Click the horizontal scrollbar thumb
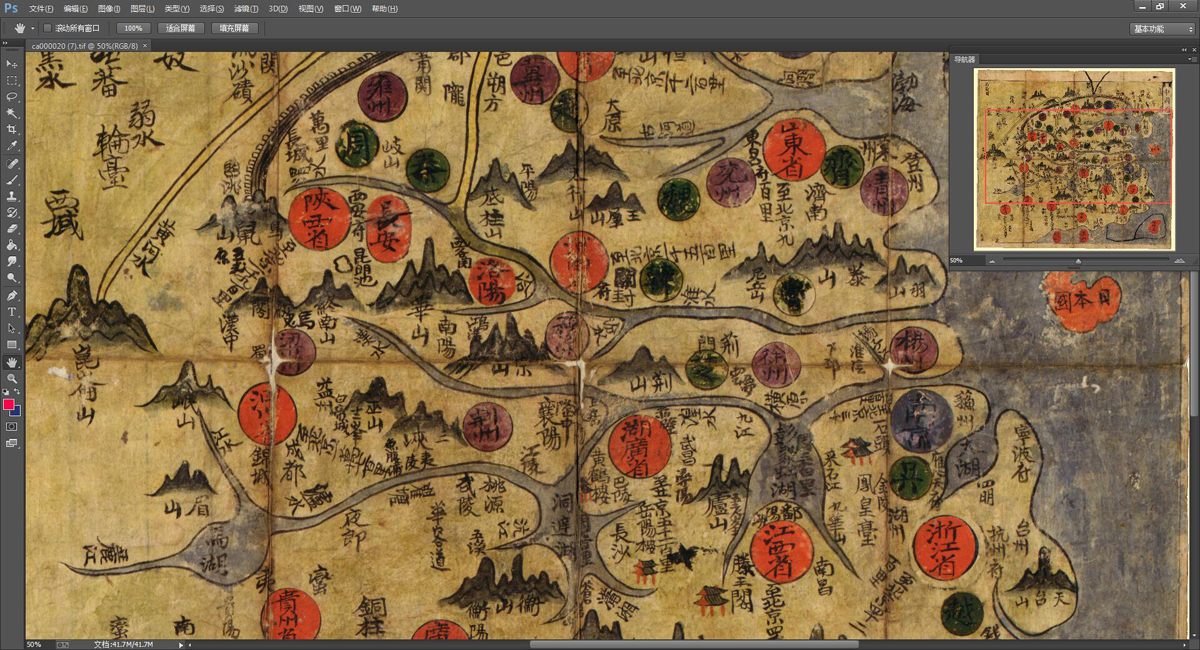This screenshot has height=650, width=1200. coord(693,644)
